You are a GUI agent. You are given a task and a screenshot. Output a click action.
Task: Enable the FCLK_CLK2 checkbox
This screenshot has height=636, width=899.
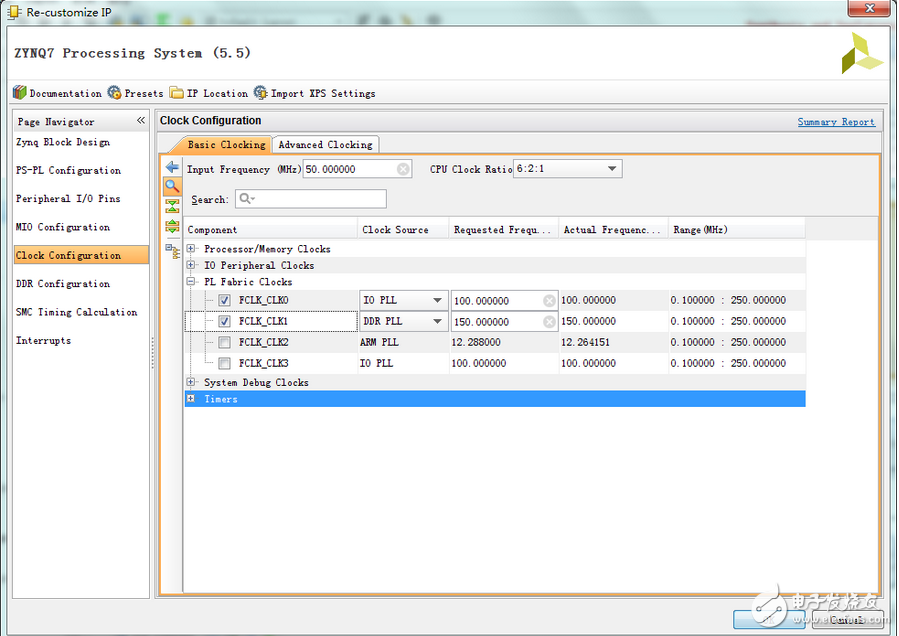pos(224,342)
